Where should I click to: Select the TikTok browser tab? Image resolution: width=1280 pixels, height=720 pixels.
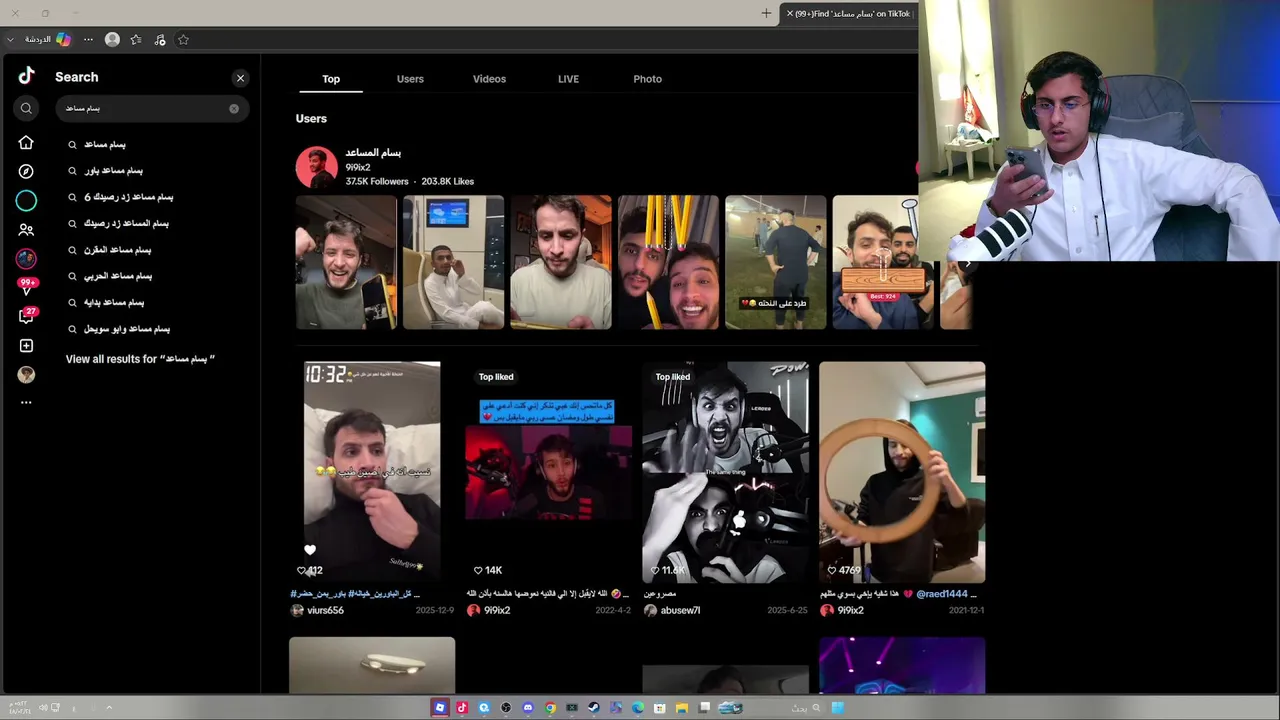[x=849, y=13]
